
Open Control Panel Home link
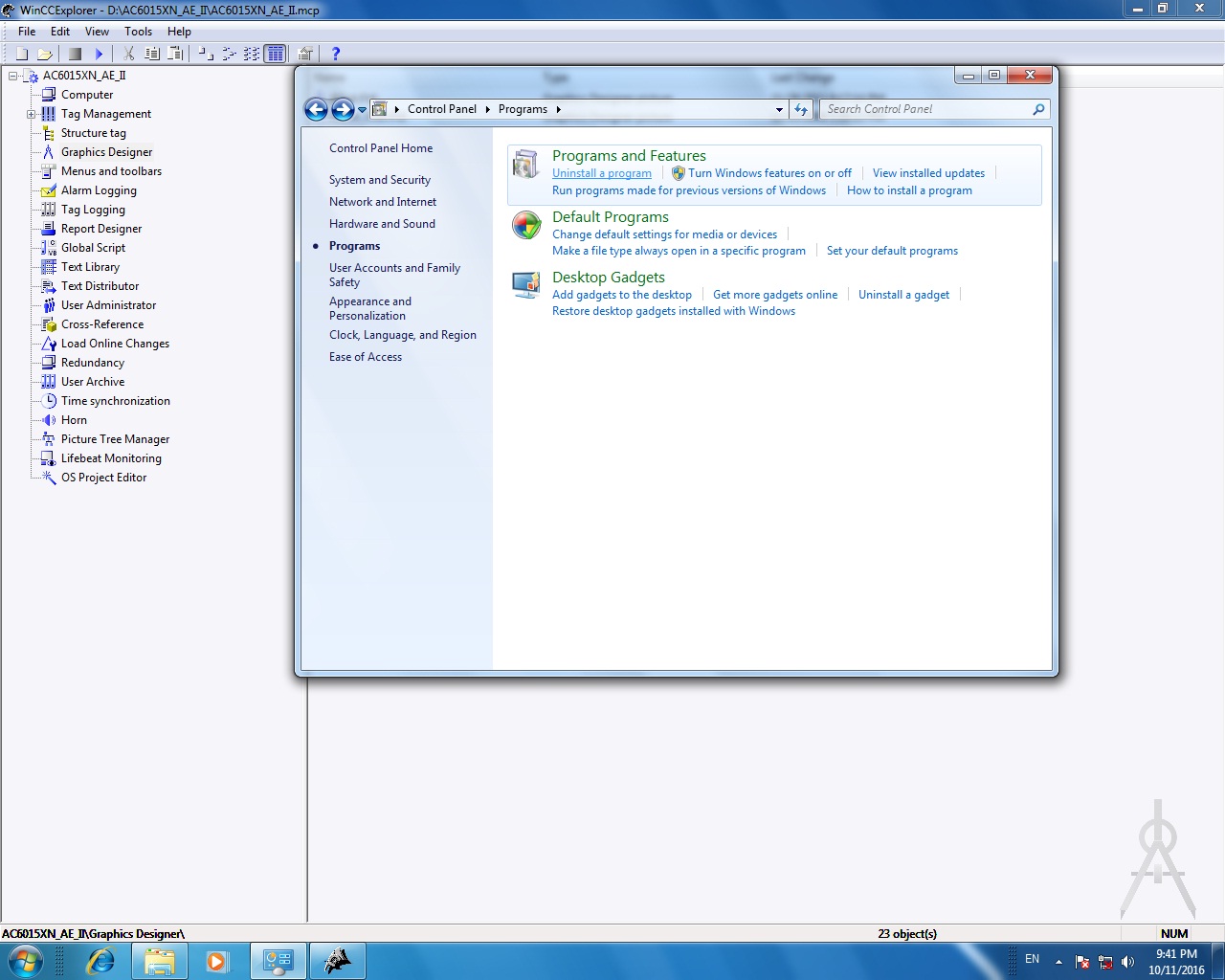pos(381,148)
